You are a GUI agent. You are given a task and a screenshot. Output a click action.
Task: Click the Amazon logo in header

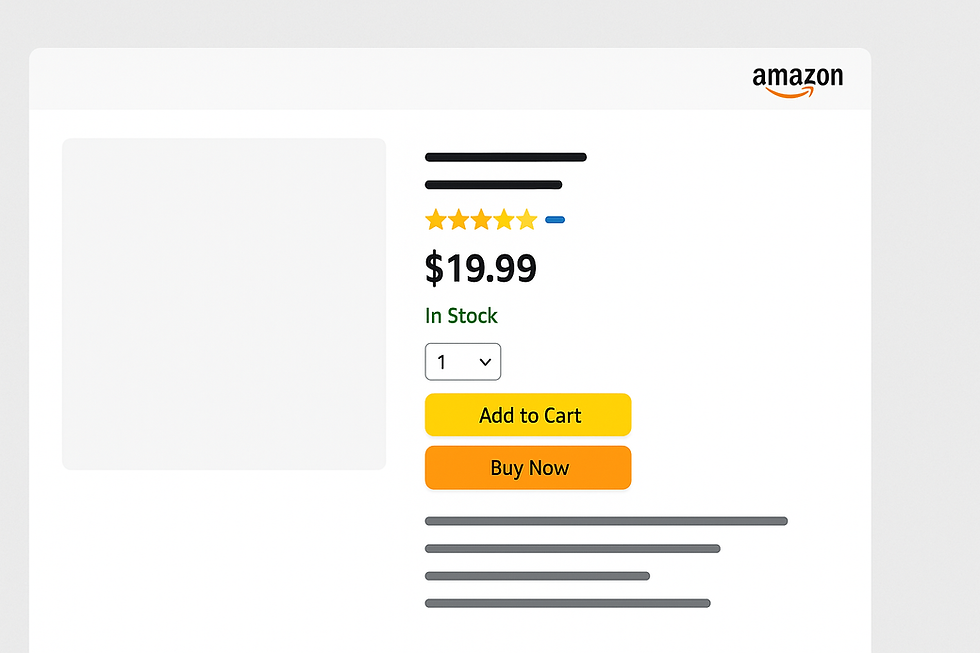[798, 82]
